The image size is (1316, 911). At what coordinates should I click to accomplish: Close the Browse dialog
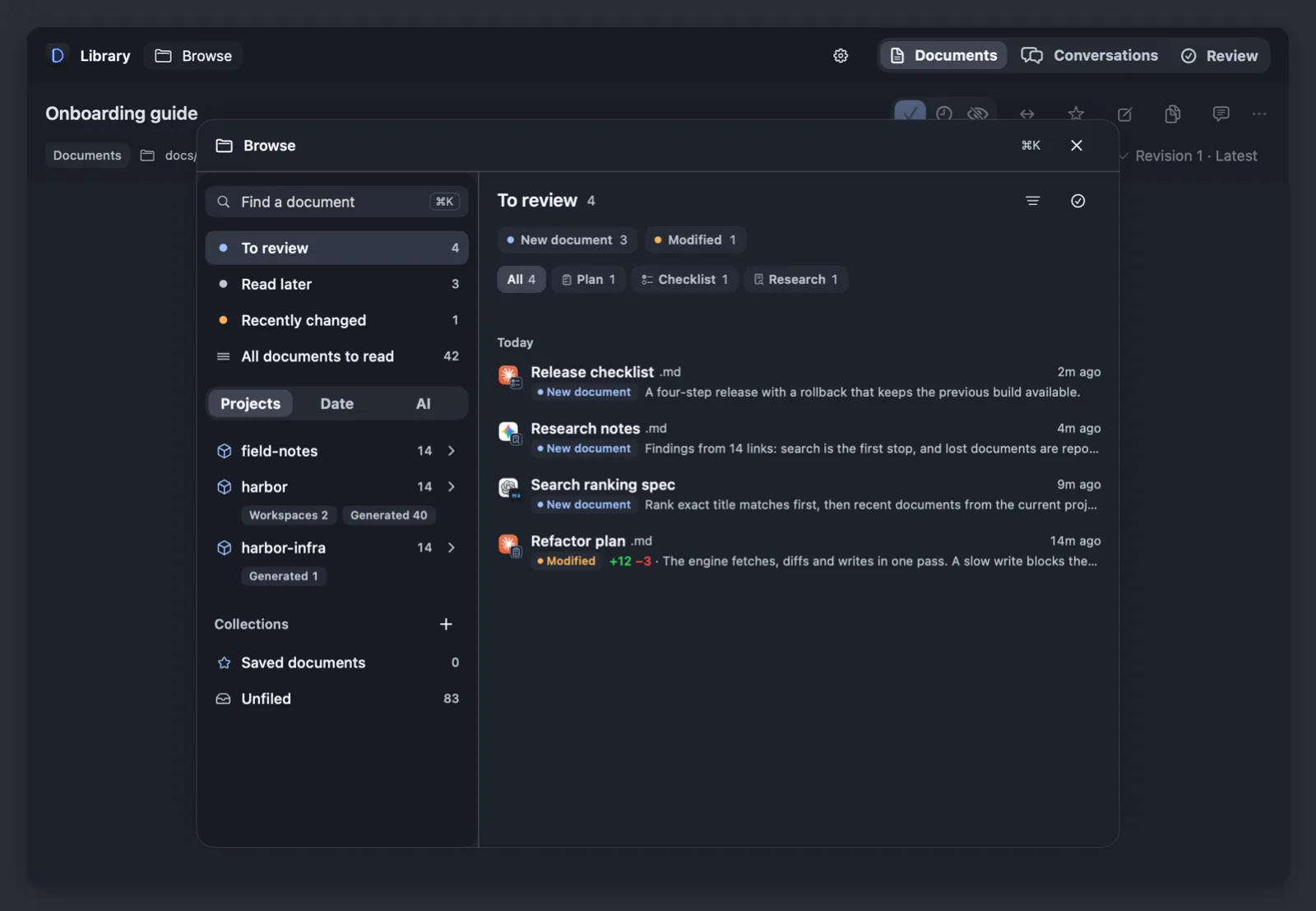1077,146
